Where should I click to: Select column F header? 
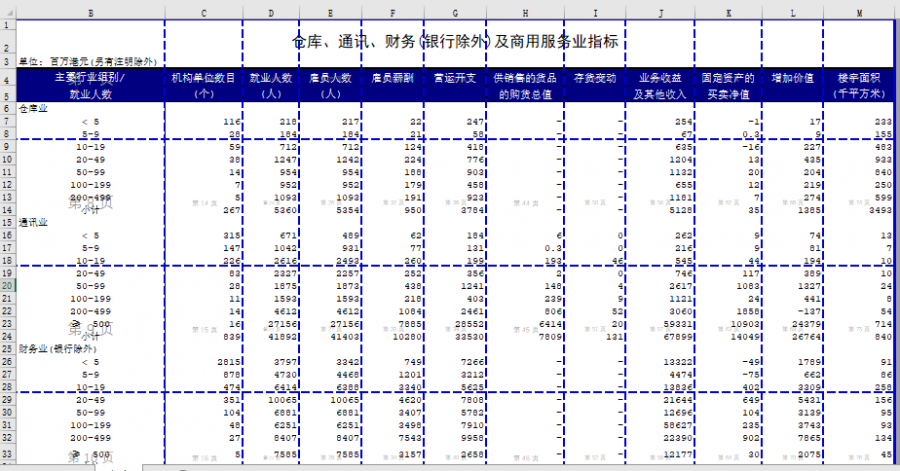tap(393, 13)
